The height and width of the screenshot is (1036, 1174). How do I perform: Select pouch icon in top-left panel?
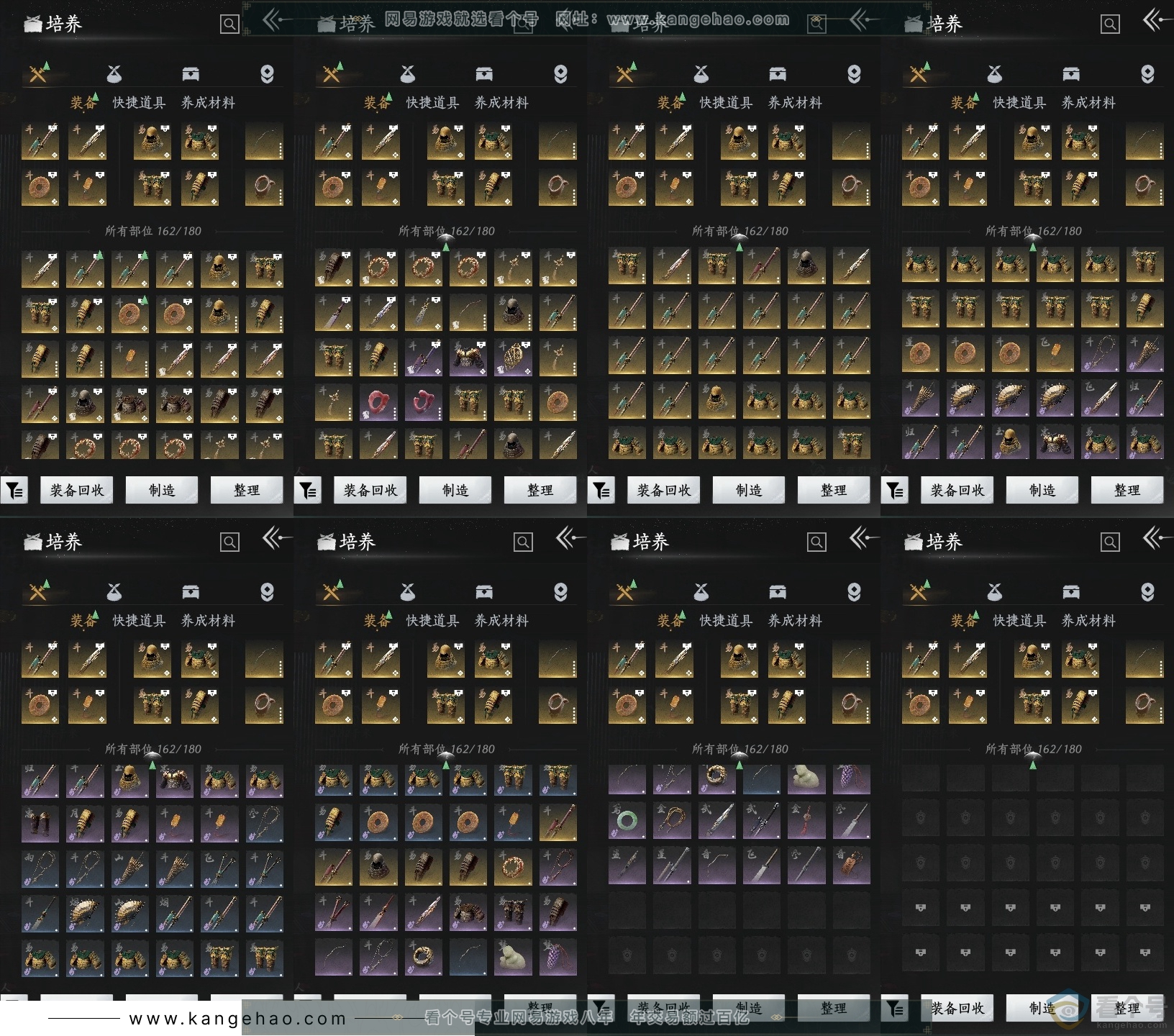point(114,74)
